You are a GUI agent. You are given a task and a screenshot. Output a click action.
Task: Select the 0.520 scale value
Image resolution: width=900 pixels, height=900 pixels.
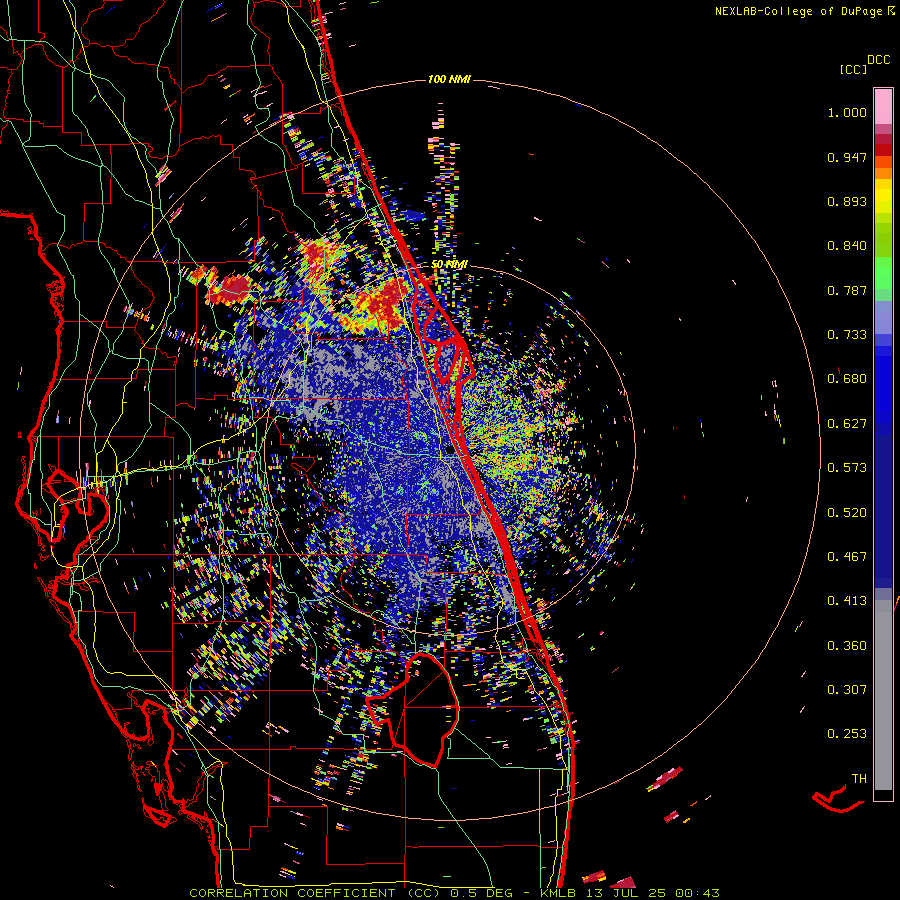tap(847, 513)
